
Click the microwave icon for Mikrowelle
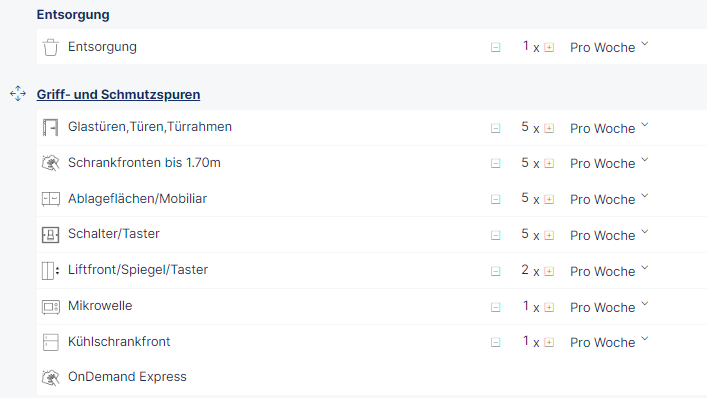pyautogui.click(x=50, y=307)
